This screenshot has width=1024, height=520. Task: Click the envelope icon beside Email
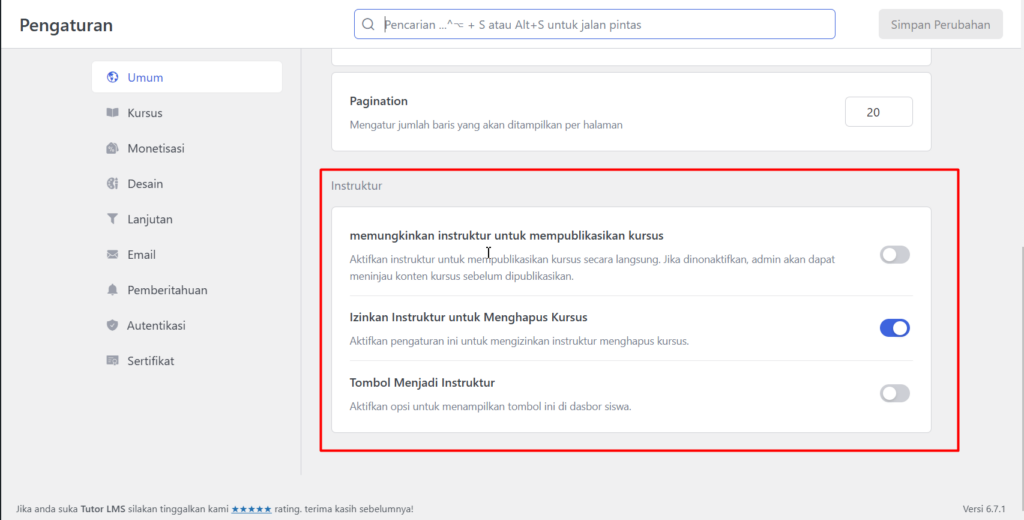click(x=113, y=255)
